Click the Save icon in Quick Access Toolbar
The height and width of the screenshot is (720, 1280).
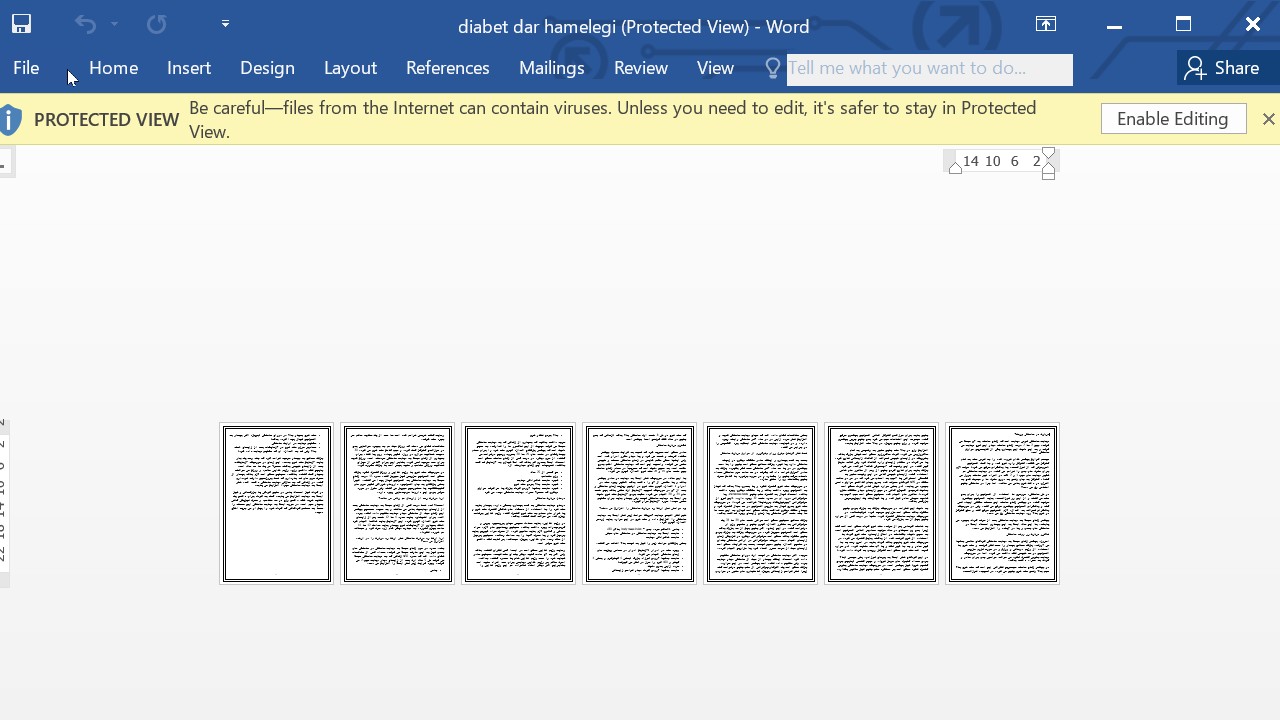coord(21,24)
